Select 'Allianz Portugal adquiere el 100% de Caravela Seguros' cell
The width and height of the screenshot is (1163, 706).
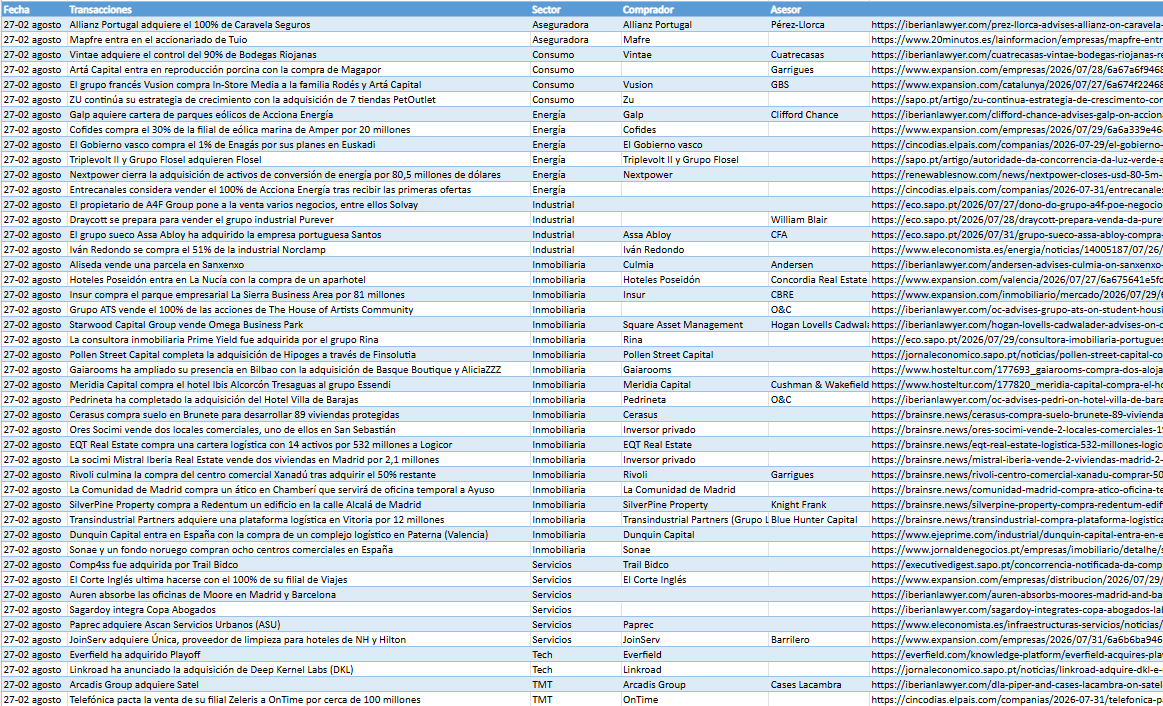point(298,24)
